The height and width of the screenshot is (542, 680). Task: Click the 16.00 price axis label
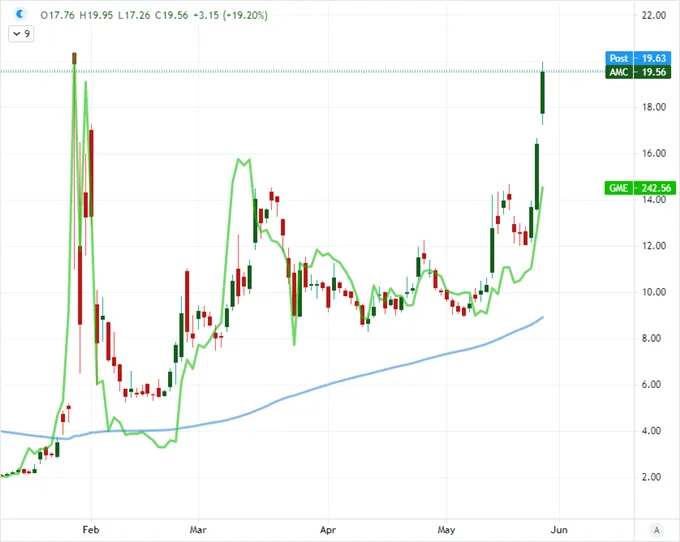pos(654,153)
